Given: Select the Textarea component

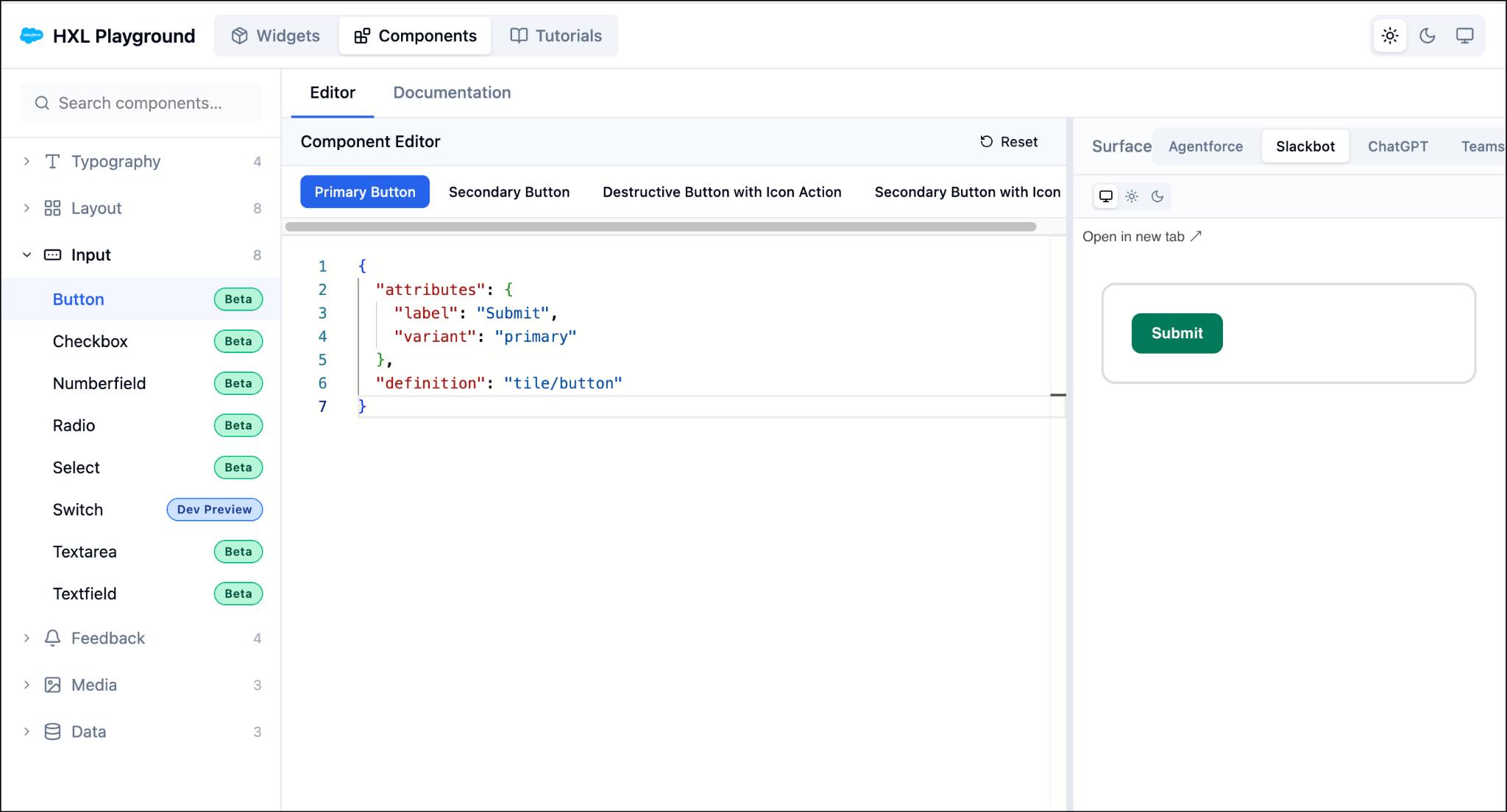Looking at the screenshot, I should tap(141, 552).
